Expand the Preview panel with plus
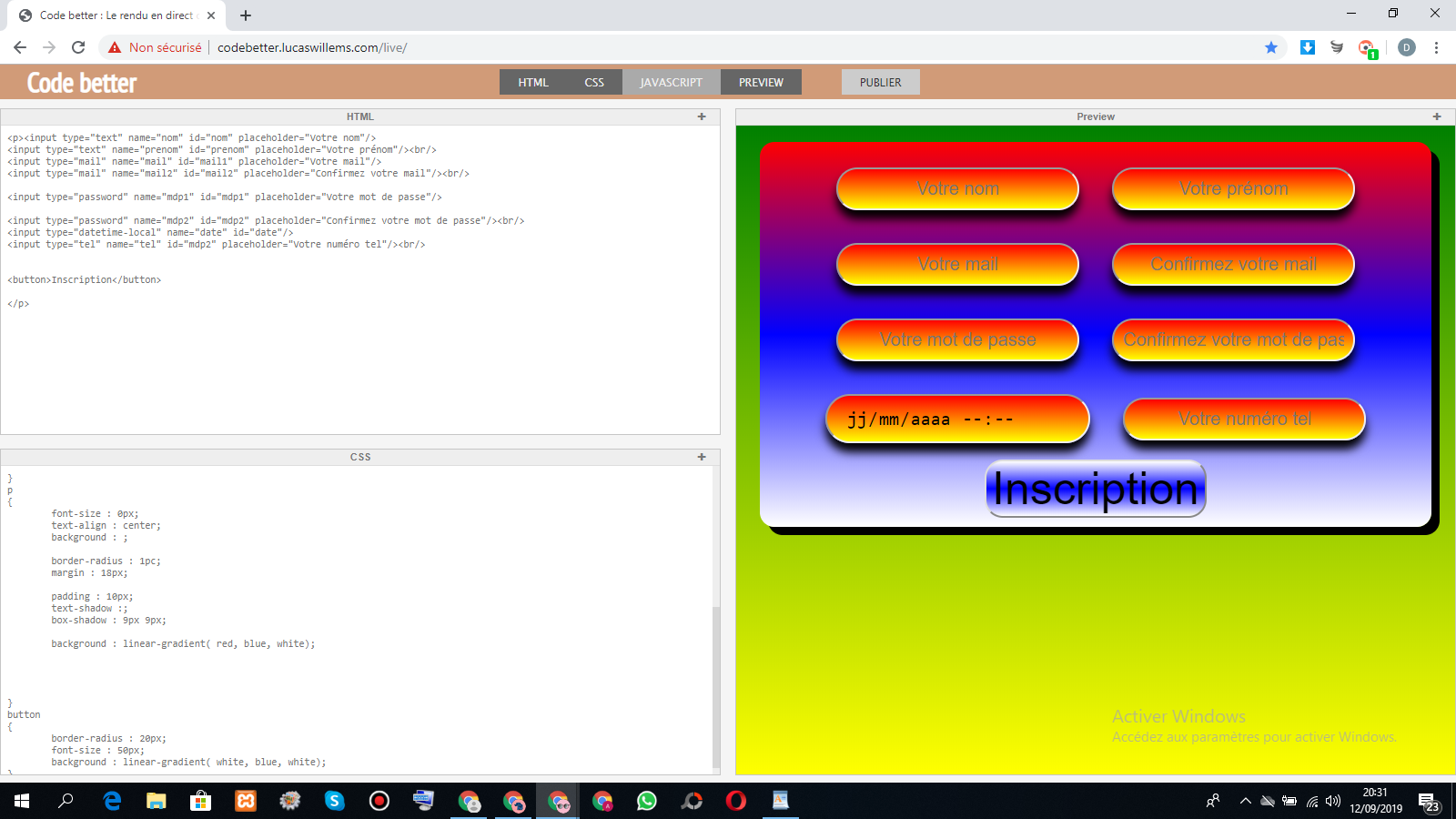Image resolution: width=1456 pixels, height=819 pixels. [x=1437, y=116]
